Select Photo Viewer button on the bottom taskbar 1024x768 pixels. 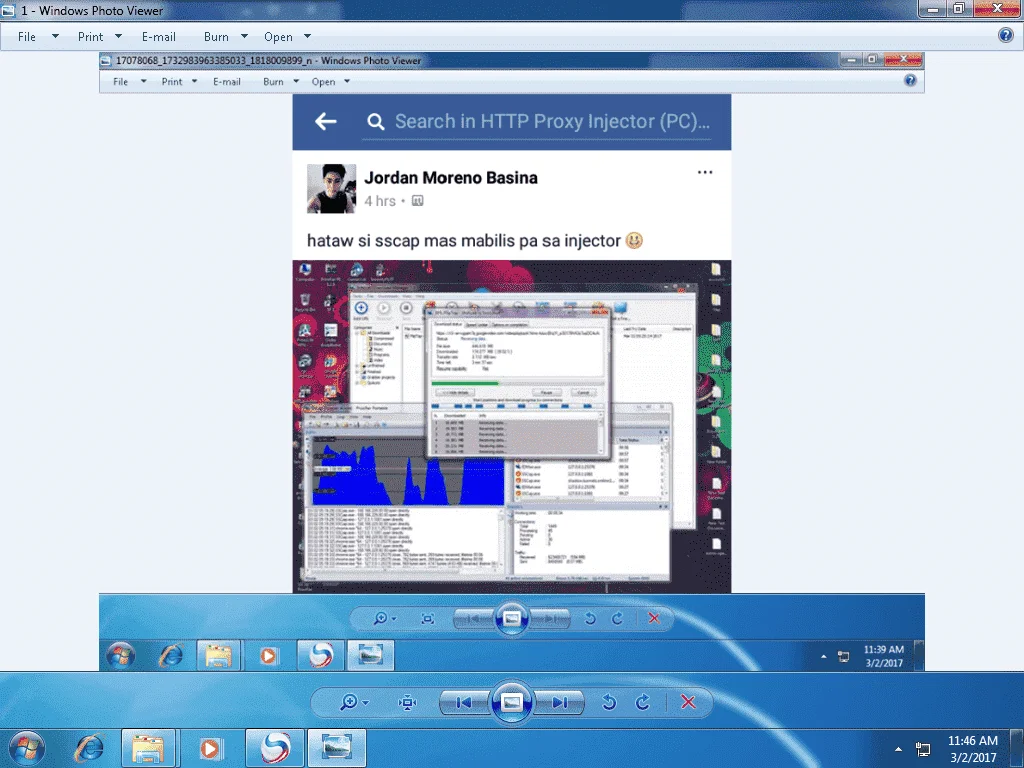(x=336, y=748)
